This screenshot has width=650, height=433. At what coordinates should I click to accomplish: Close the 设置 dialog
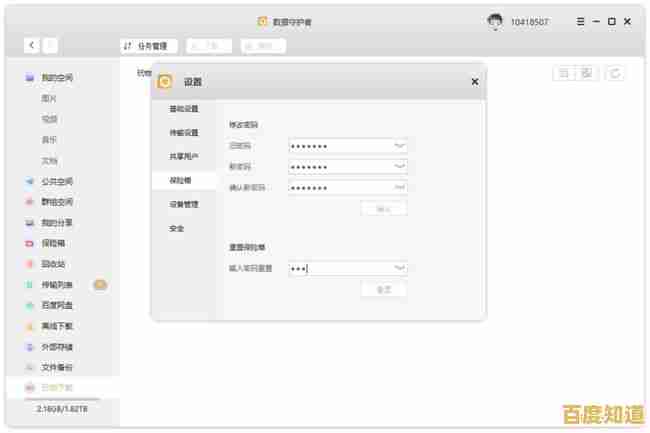coord(475,82)
